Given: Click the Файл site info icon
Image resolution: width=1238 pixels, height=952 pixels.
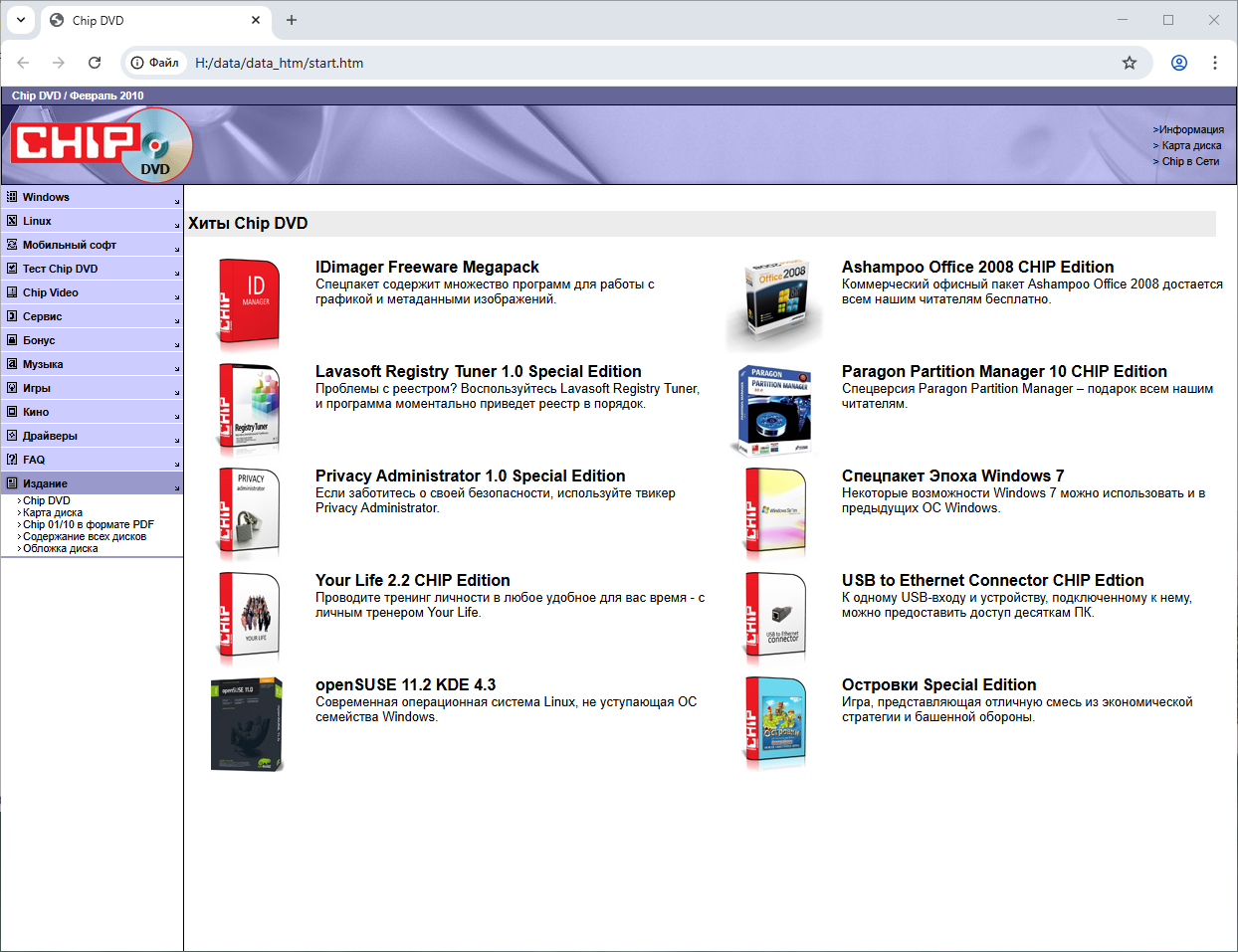Looking at the screenshot, I should [x=155, y=63].
